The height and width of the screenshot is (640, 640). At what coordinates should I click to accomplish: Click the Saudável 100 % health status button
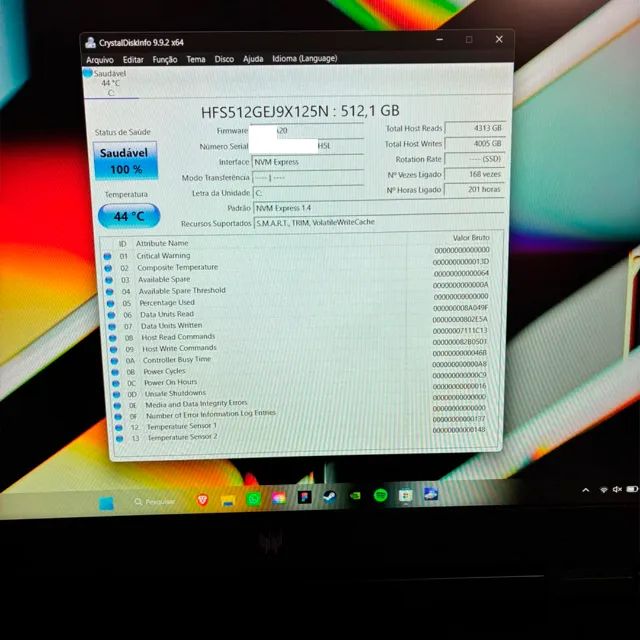[x=125, y=160]
